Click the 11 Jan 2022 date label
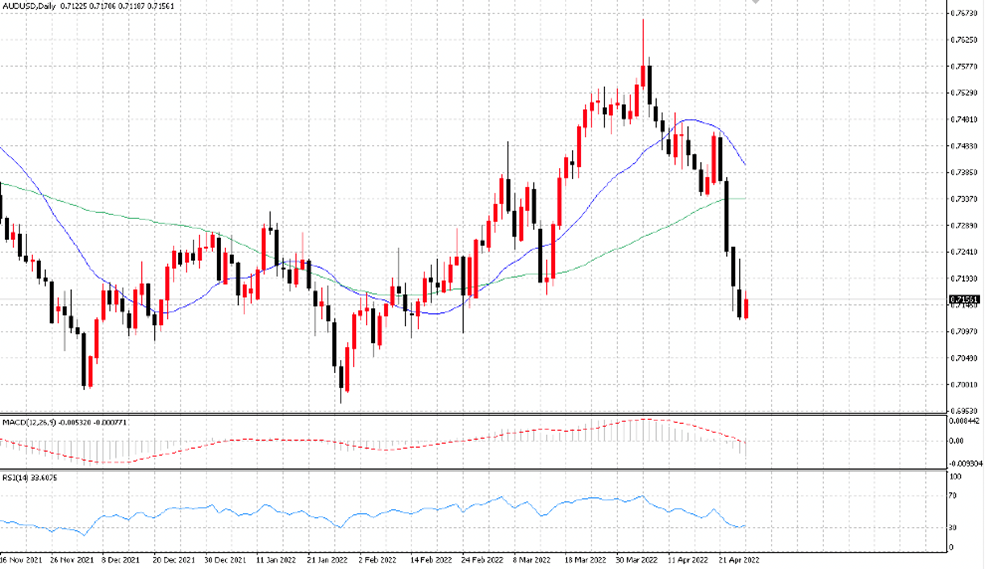The width and height of the screenshot is (985, 569). 276,560
